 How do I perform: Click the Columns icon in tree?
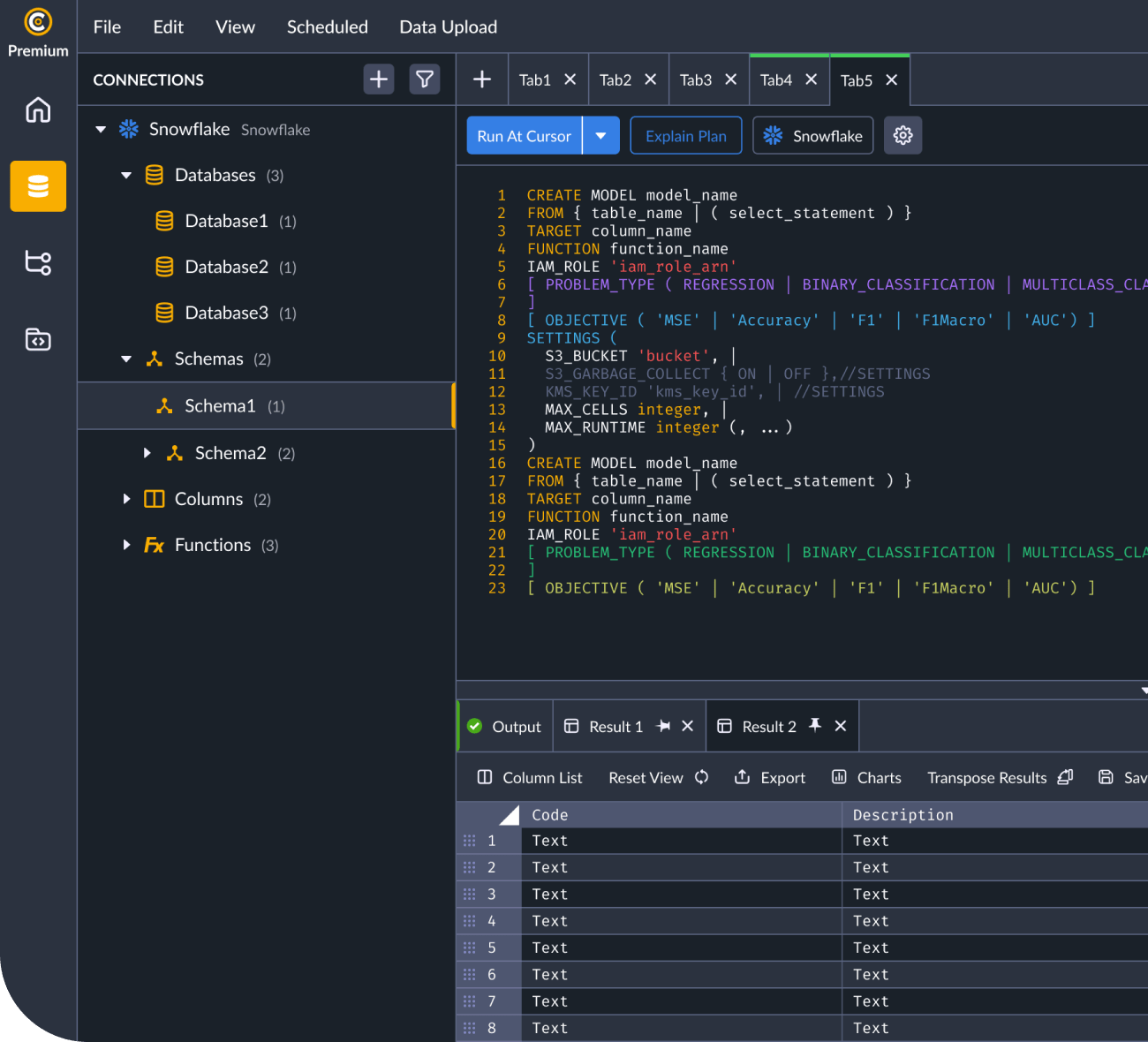coord(155,499)
